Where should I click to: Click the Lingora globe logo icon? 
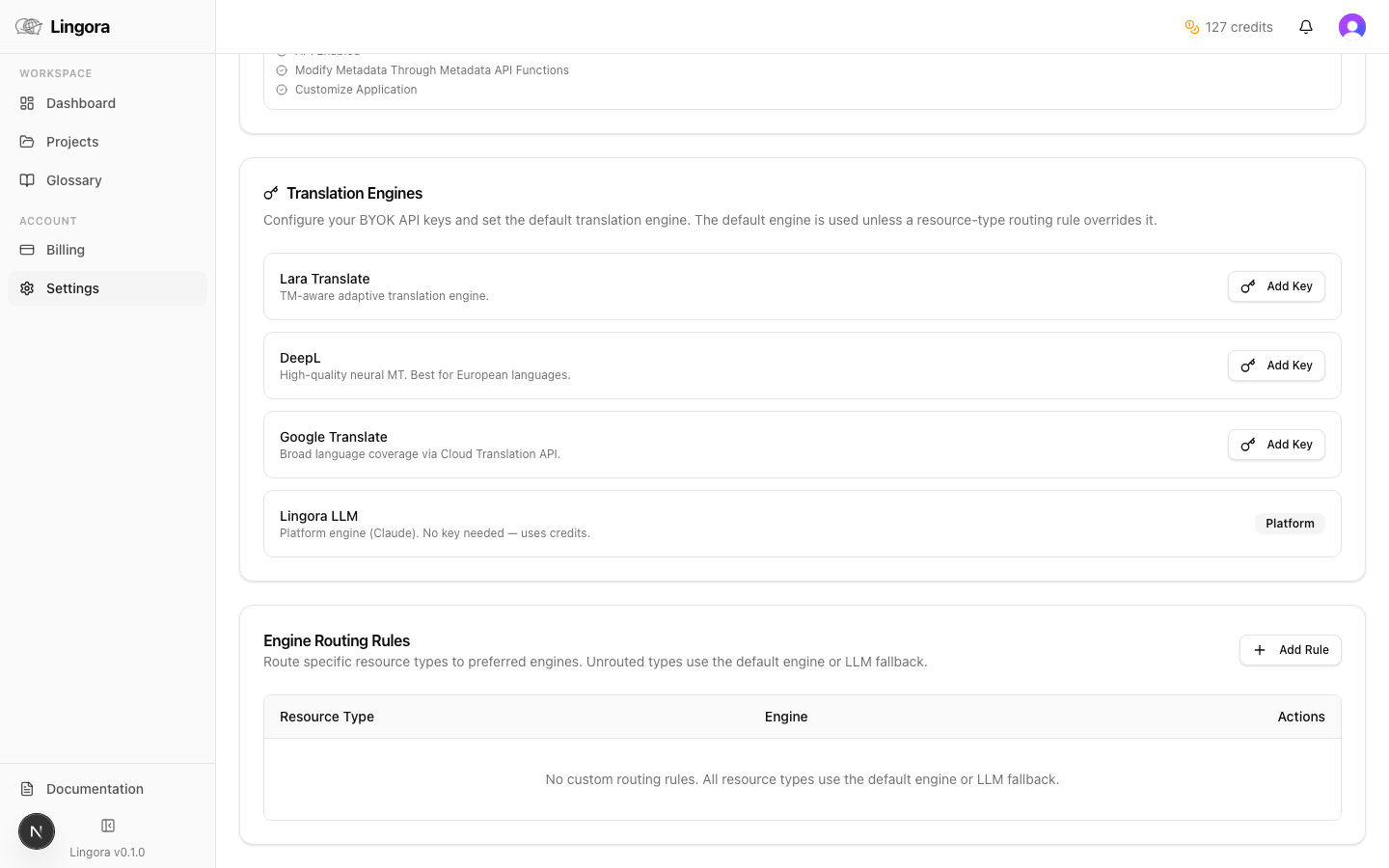29,27
